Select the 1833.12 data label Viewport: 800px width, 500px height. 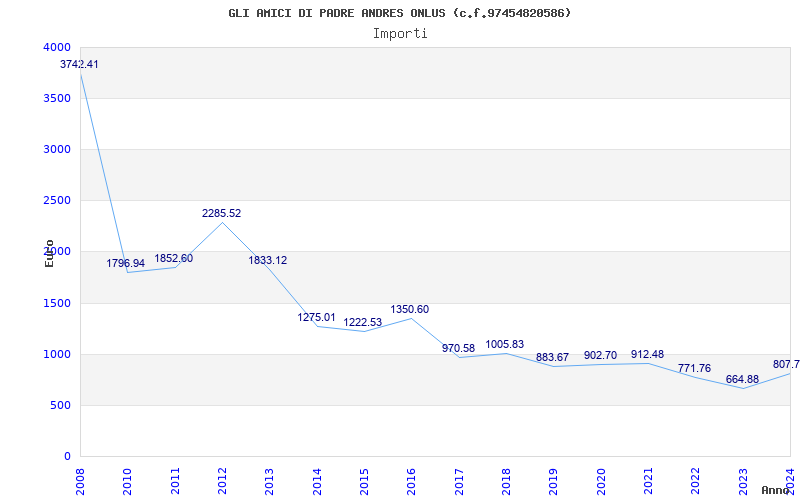[268, 260]
